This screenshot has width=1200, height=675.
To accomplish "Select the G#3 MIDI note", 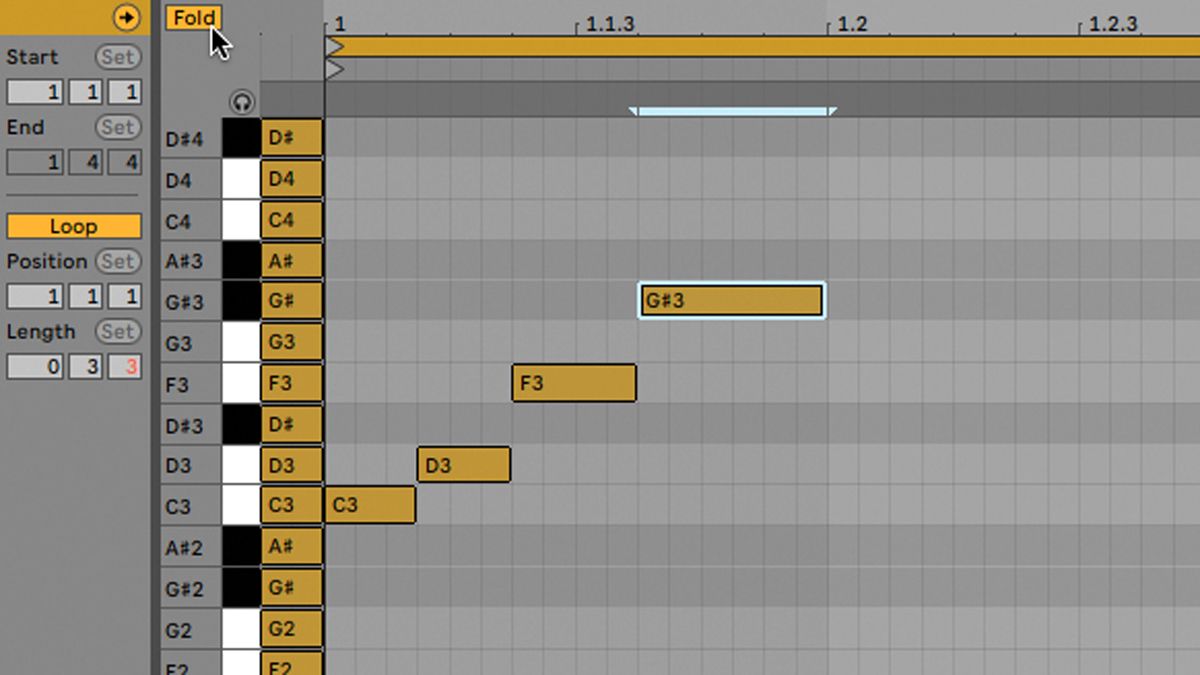I will pyautogui.click(x=731, y=299).
